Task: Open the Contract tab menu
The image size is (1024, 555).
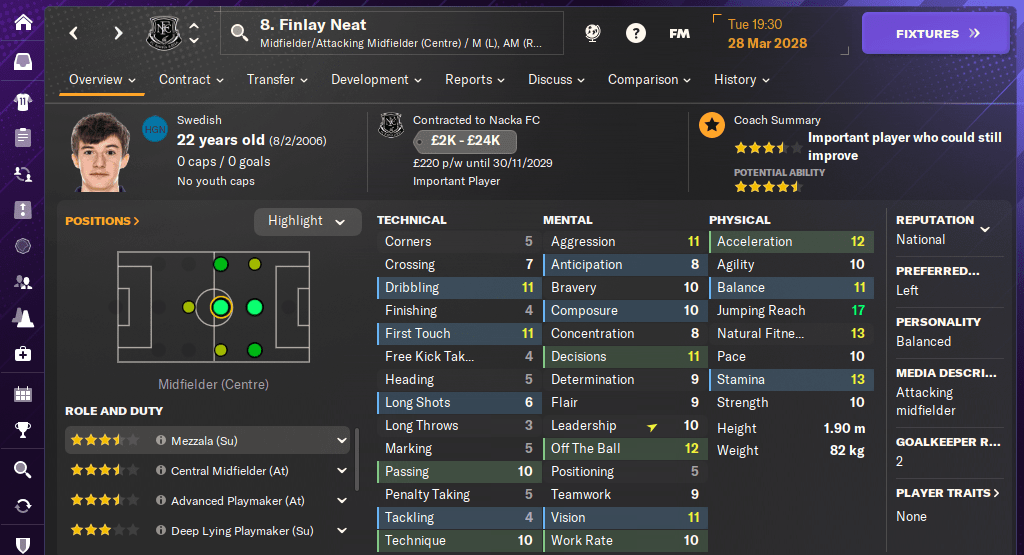Action: [191, 80]
